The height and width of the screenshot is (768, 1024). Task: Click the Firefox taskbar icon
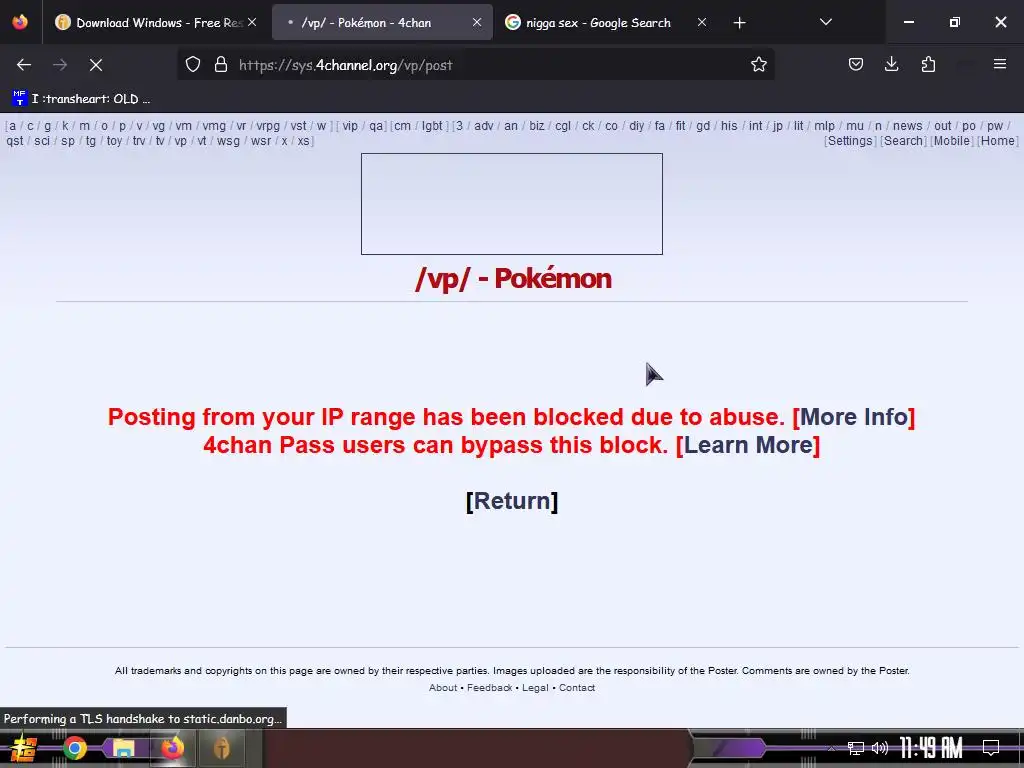click(172, 748)
